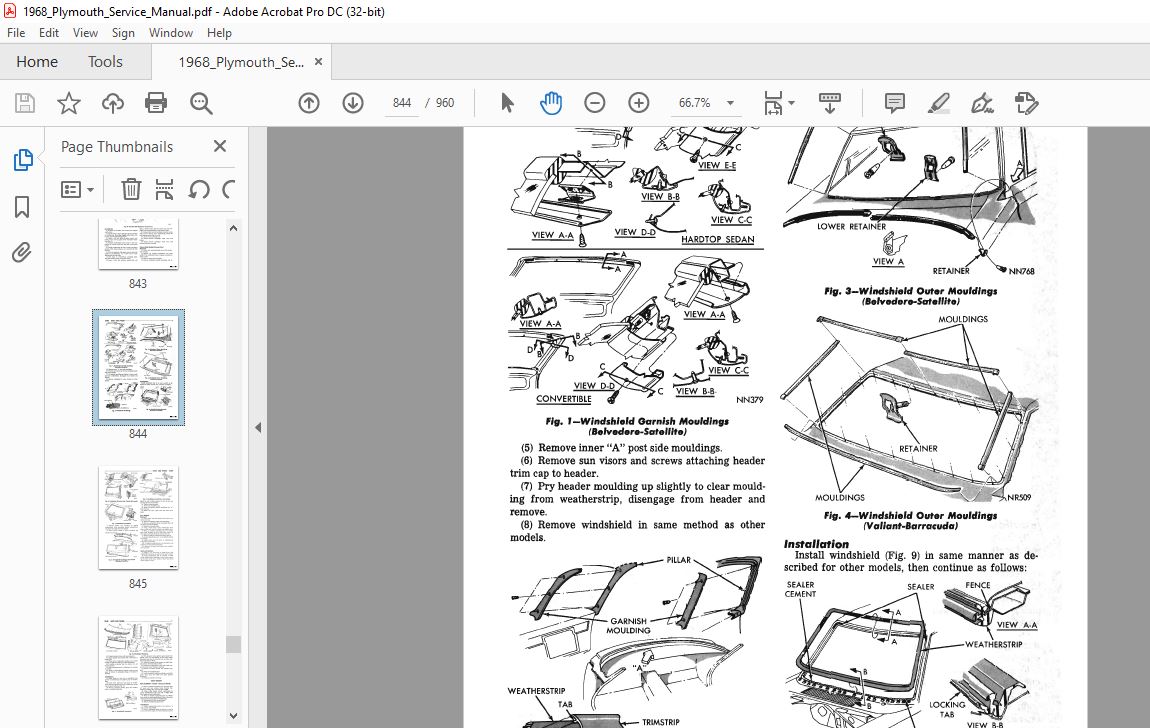This screenshot has width=1150, height=728.
Task: Select page 845 thumbnail
Action: pyautogui.click(x=139, y=518)
